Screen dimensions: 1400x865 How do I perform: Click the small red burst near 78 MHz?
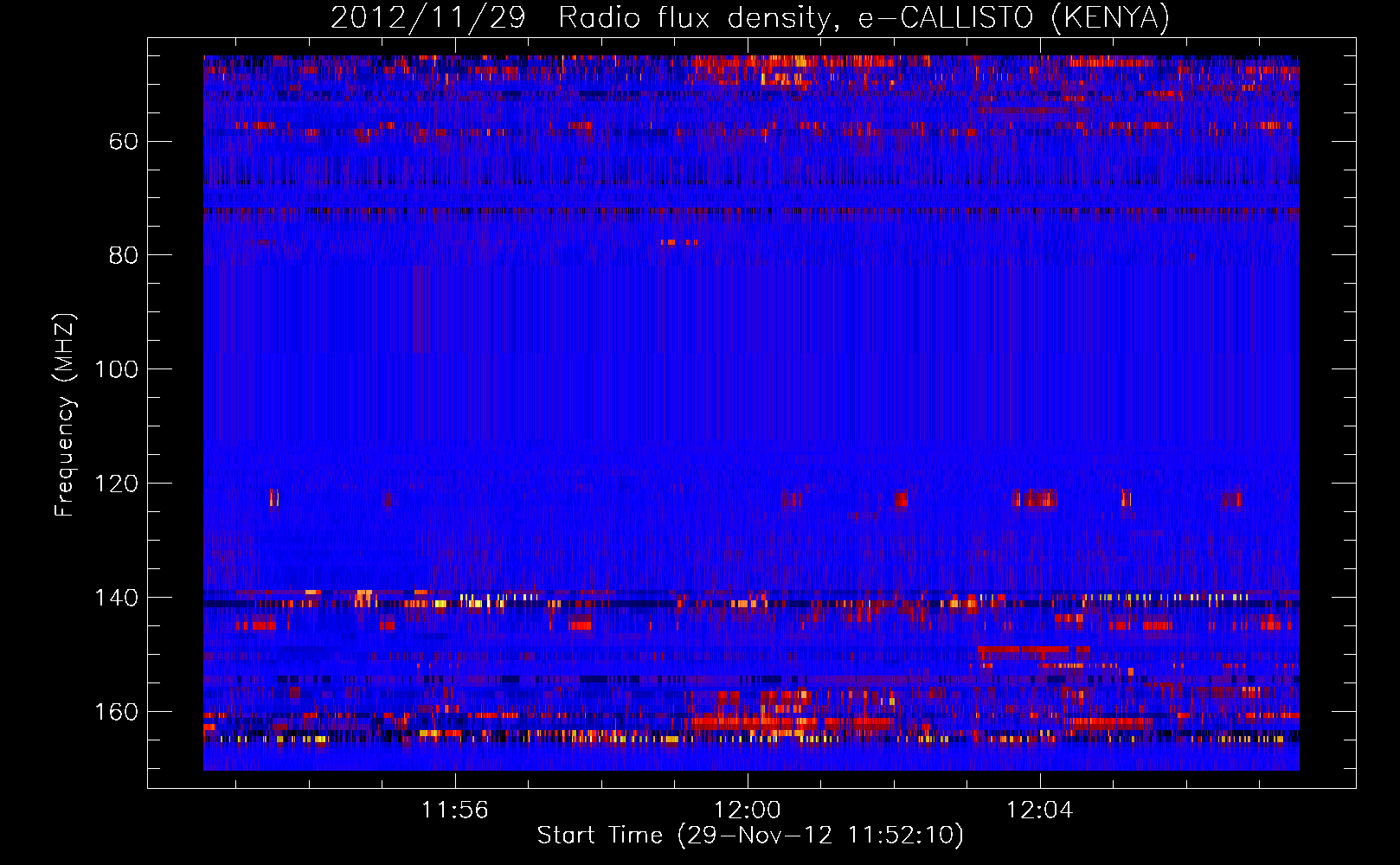[679, 242]
